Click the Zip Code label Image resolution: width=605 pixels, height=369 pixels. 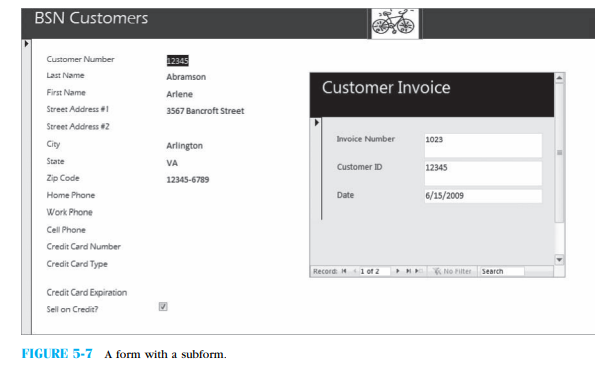tap(63, 178)
